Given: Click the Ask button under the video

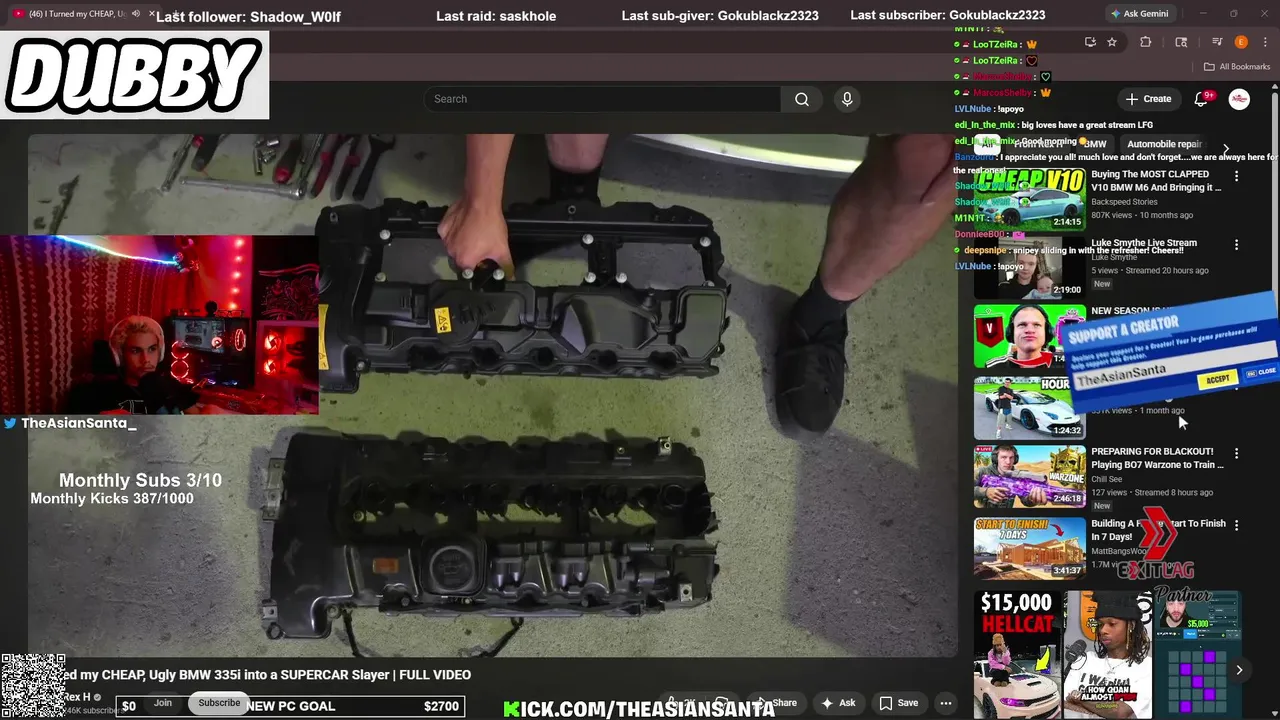Looking at the screenshot, I should (838, 703).
